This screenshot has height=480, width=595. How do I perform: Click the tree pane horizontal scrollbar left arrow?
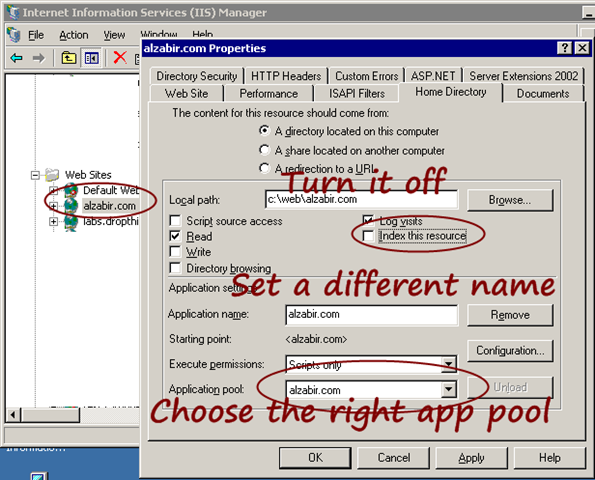pyautogui.click(x=13, y=415)
